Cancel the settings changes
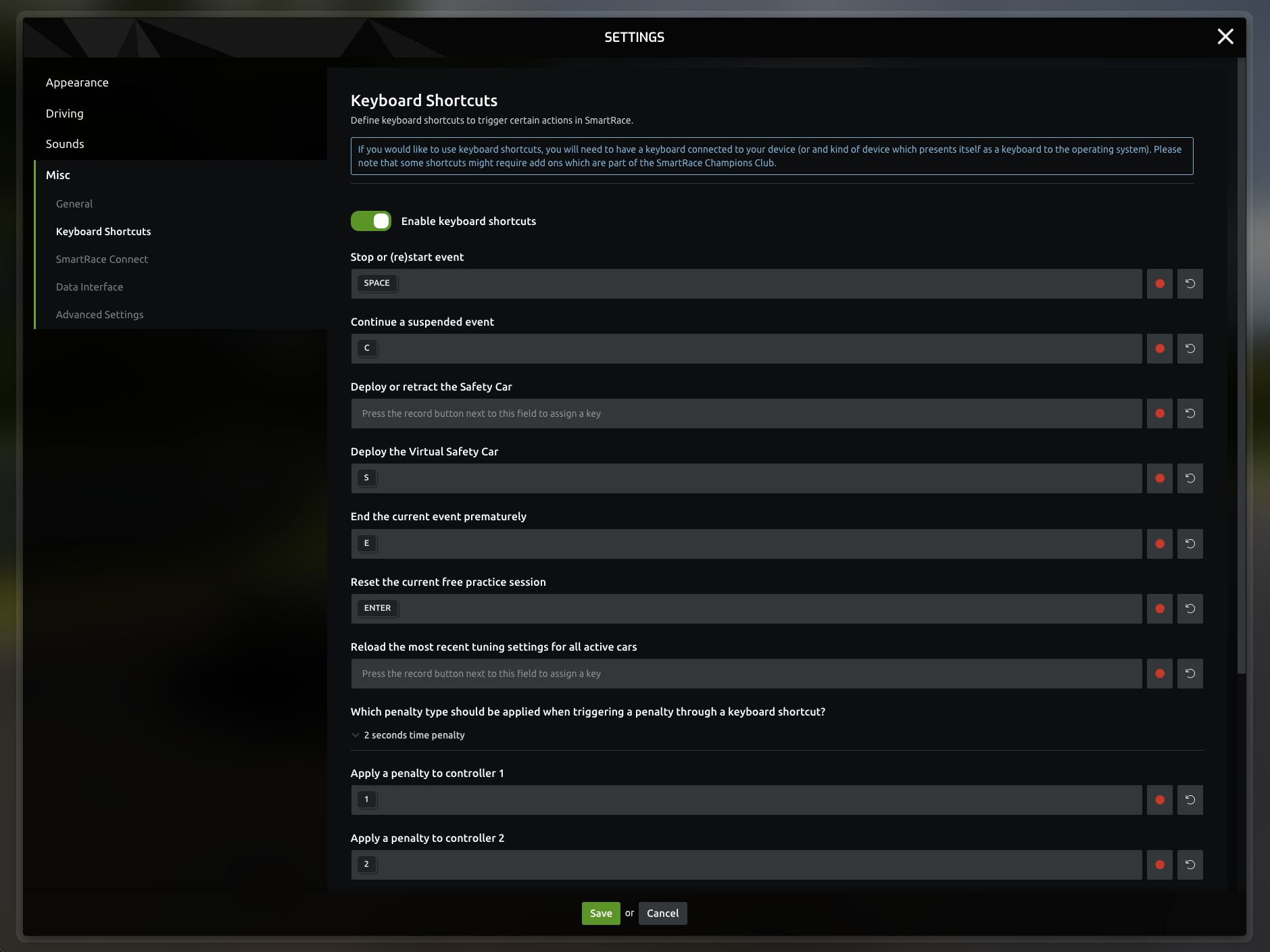This screenshot has width=1270, height=952. (662, 913)
